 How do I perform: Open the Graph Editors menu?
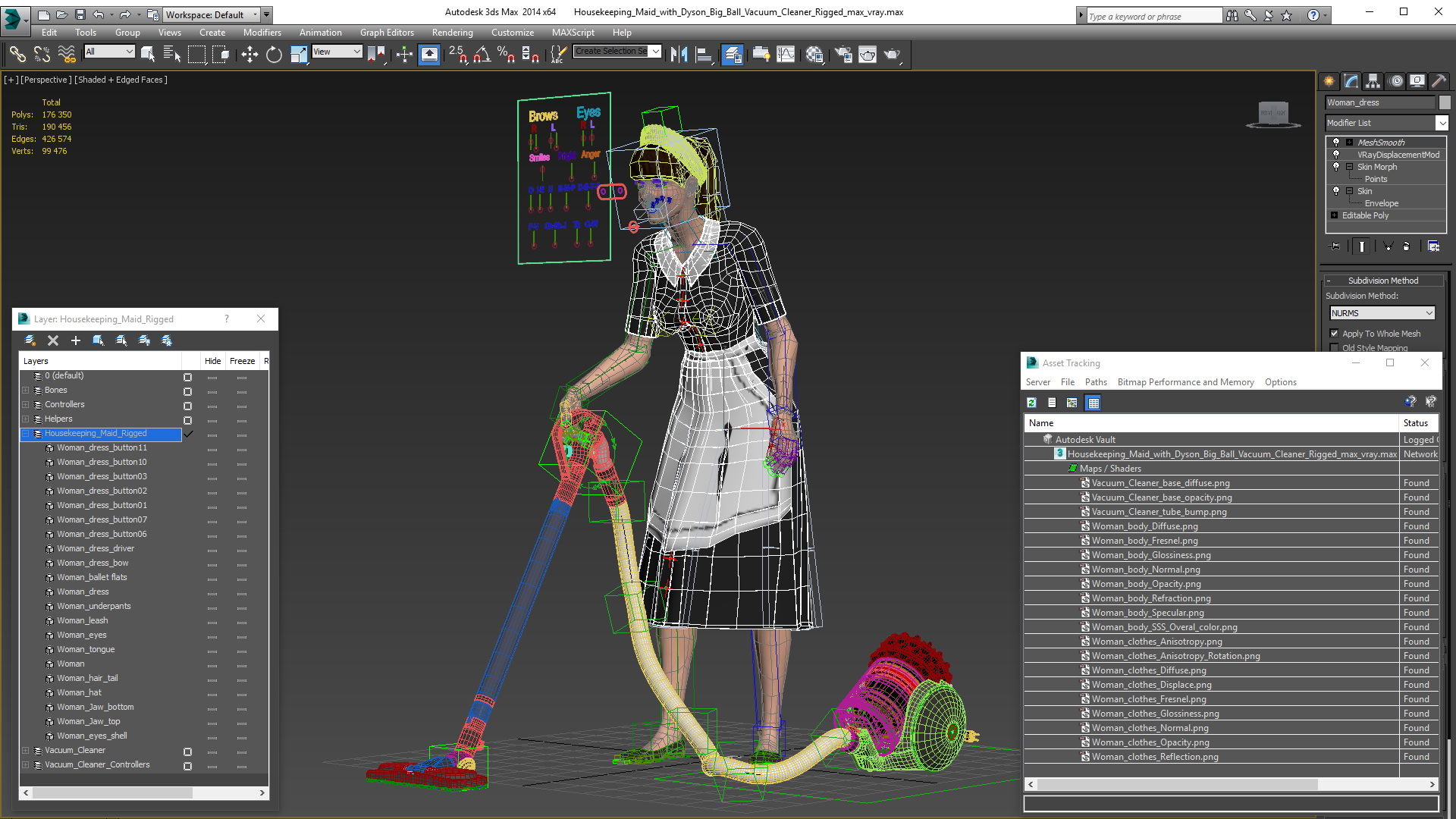pyautogui.click(x=387, y=33)
